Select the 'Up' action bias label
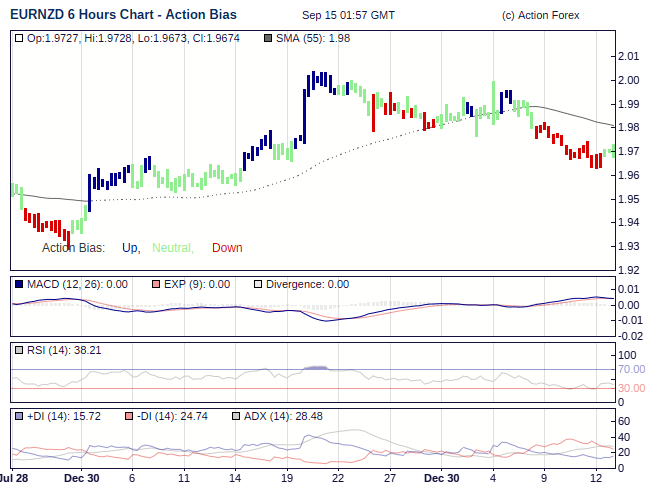The image size is (650, 489). click(x=130, y=248)
